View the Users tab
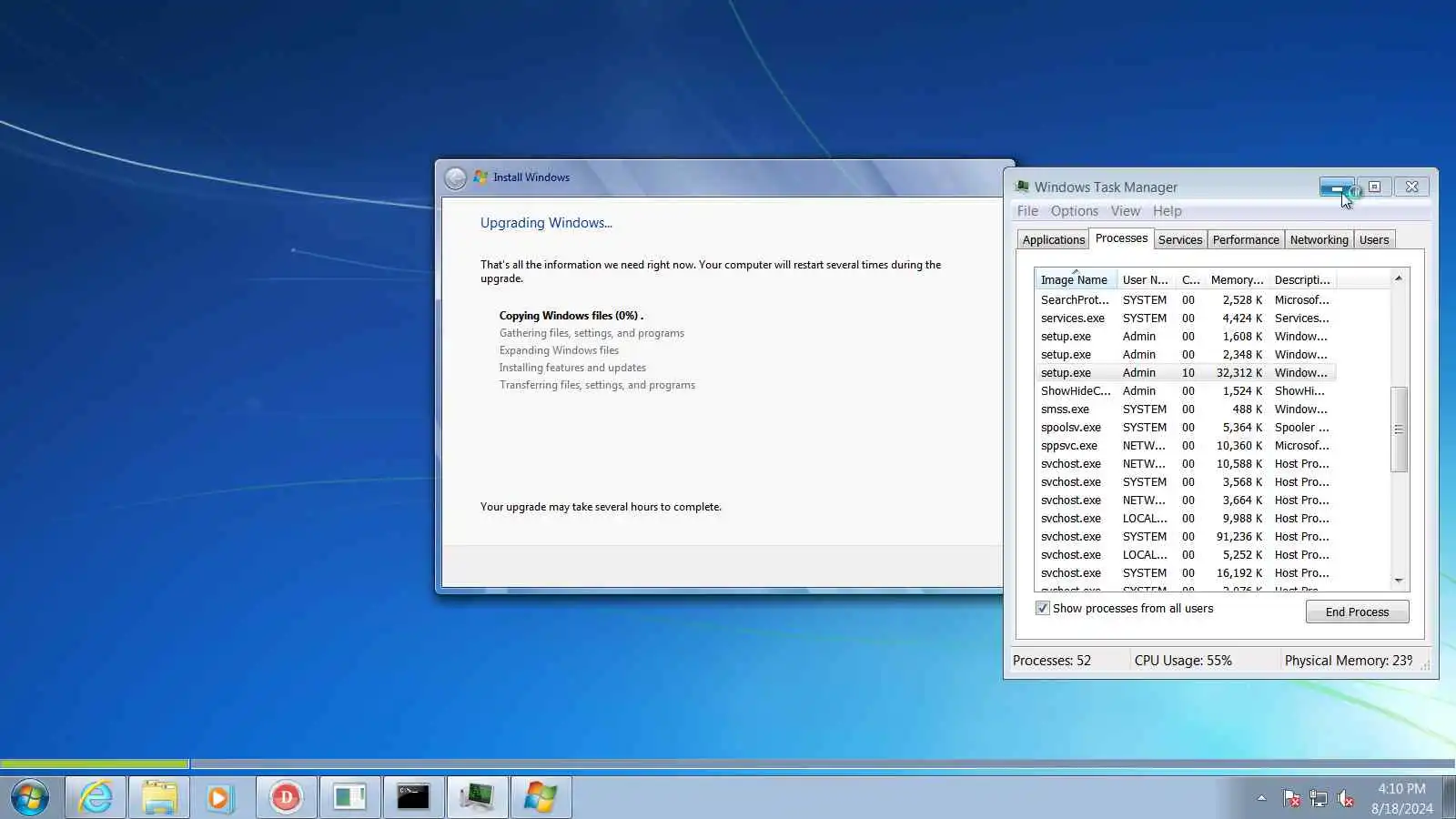Image resolution: width=1456 pixels, height=819 pixels. pyautogui.click(x=1374, y=239)
